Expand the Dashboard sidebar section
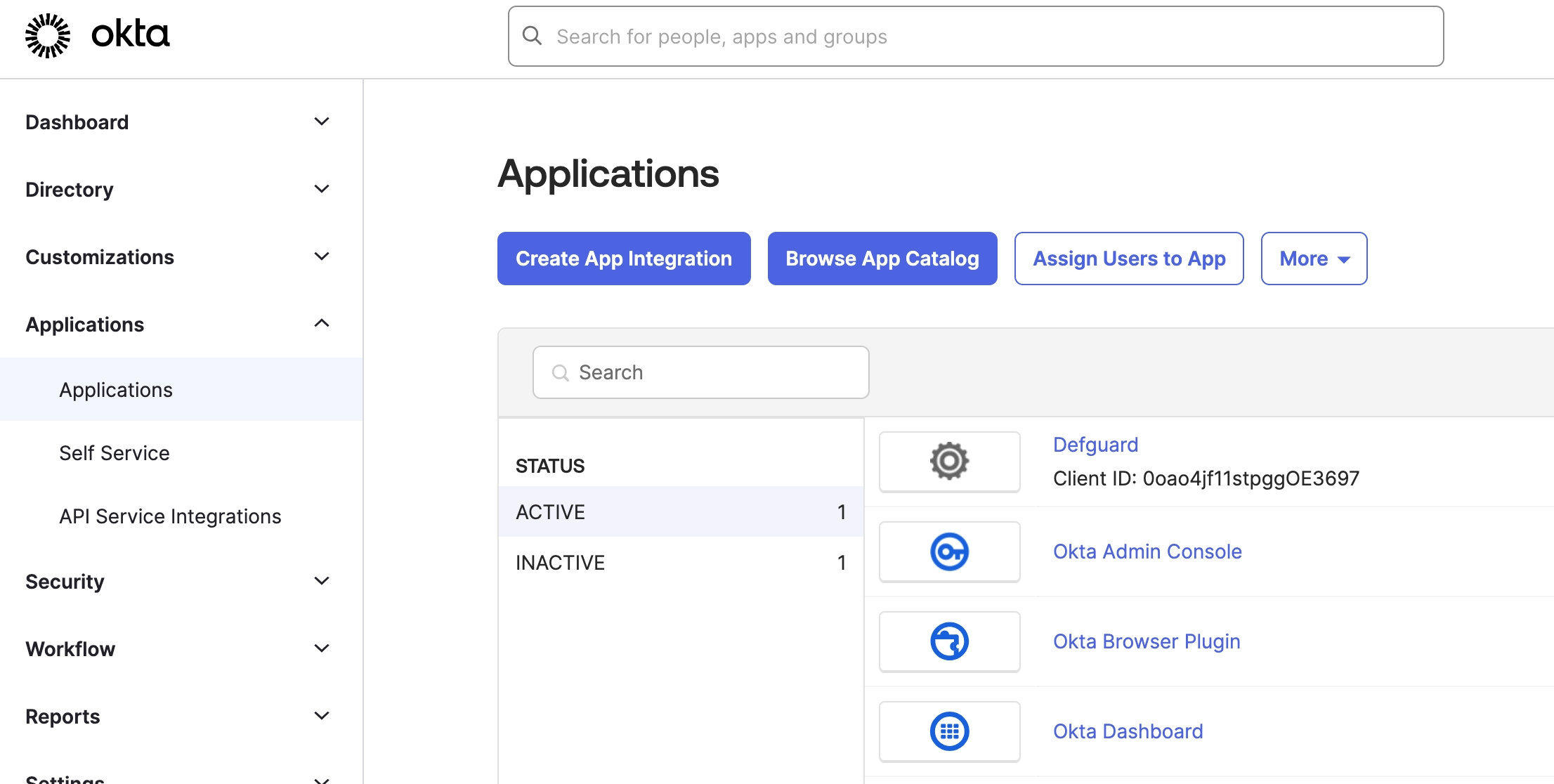1554x784 pixels. [321, 122]
